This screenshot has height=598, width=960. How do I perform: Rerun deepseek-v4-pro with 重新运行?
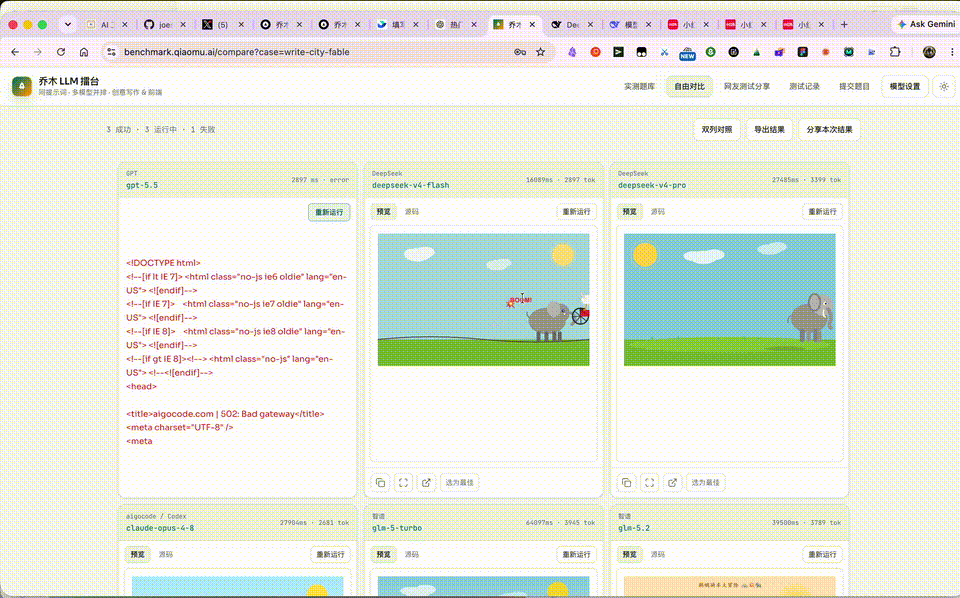[x=822, y=212]
